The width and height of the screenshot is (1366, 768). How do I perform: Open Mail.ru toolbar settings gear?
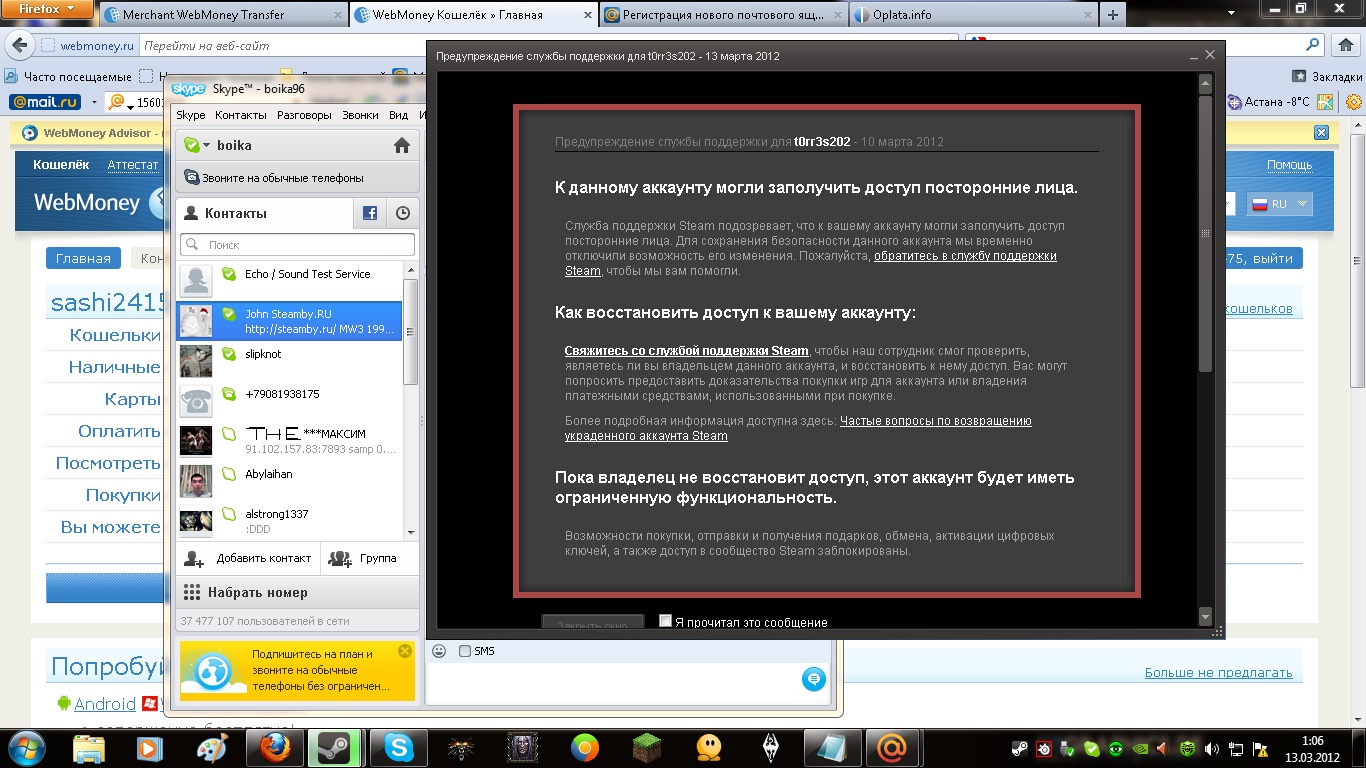(1354, 102)
